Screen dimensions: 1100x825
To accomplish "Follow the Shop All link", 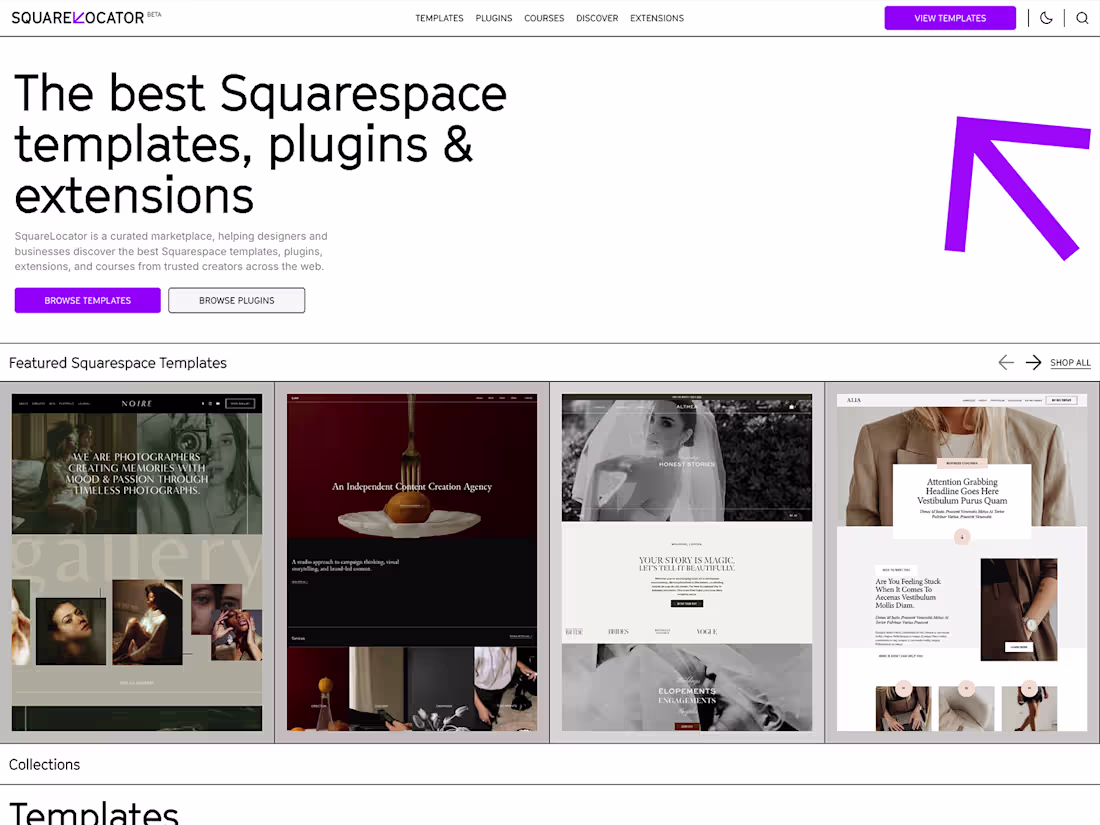I will click(x=1070, y=363).
